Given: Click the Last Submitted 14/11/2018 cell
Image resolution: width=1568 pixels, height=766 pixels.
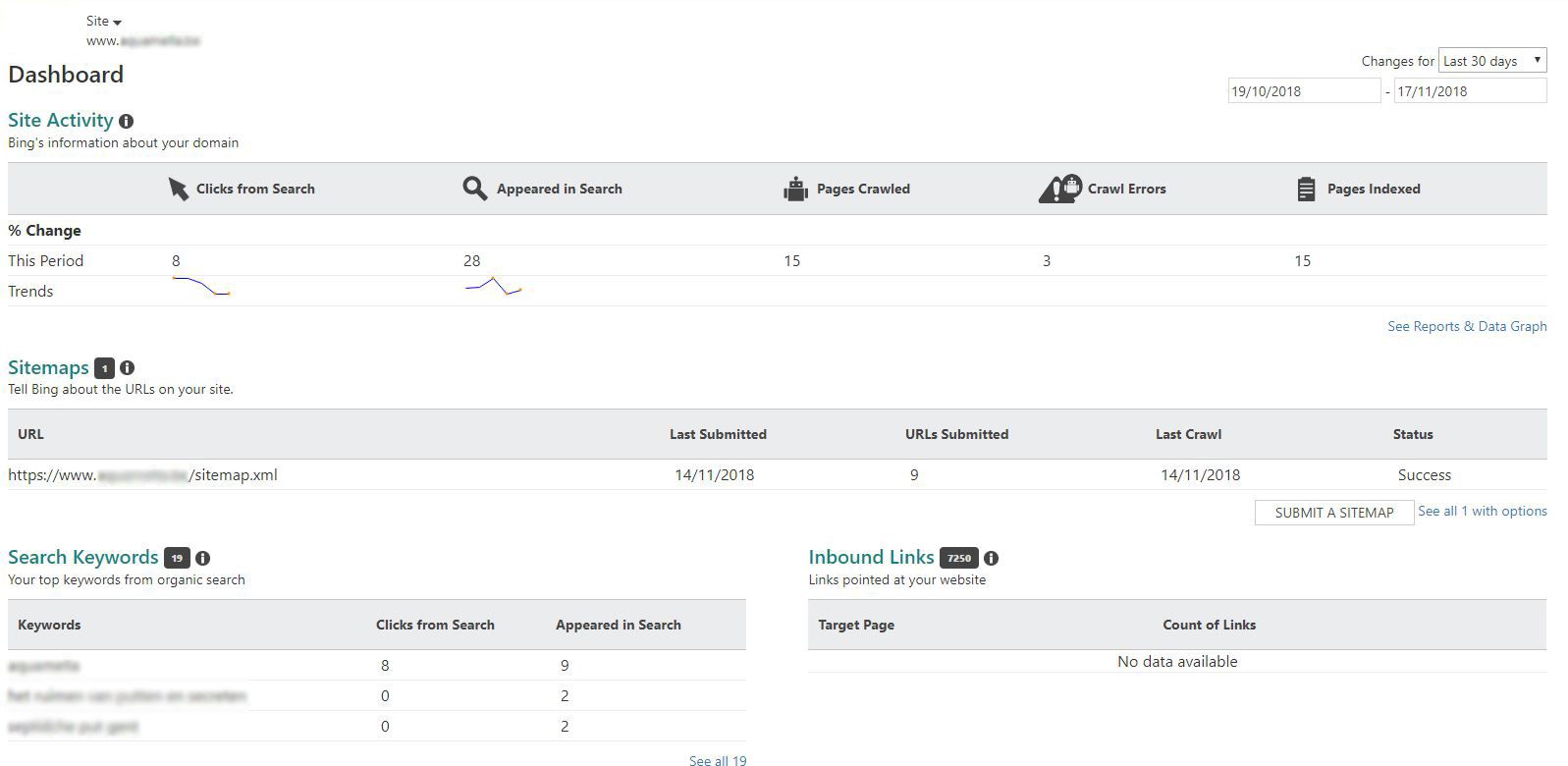Looking at the screenshot, I should click(715, 474).
